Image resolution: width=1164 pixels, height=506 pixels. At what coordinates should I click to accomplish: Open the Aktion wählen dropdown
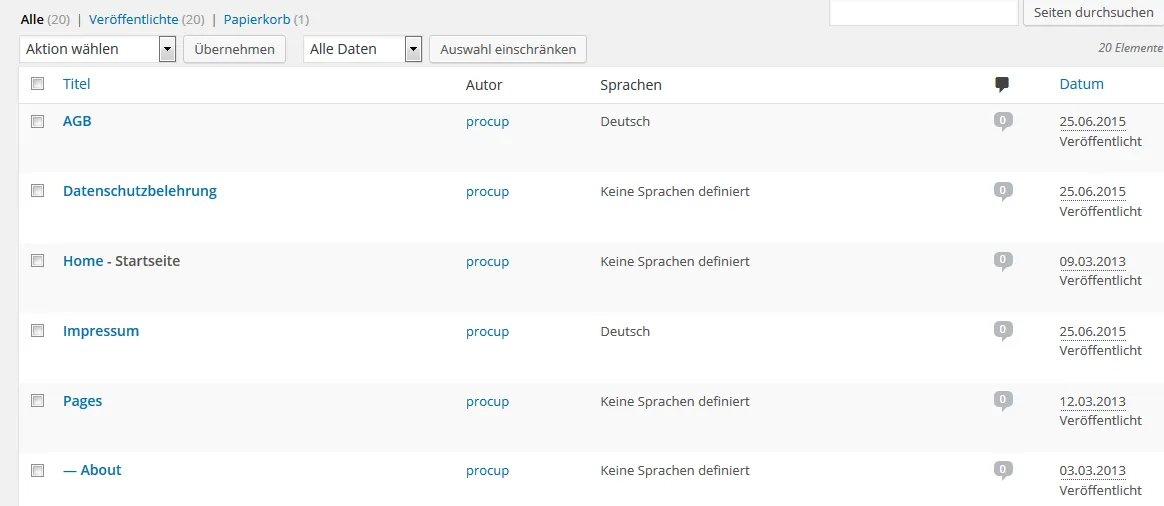[97, 50]
